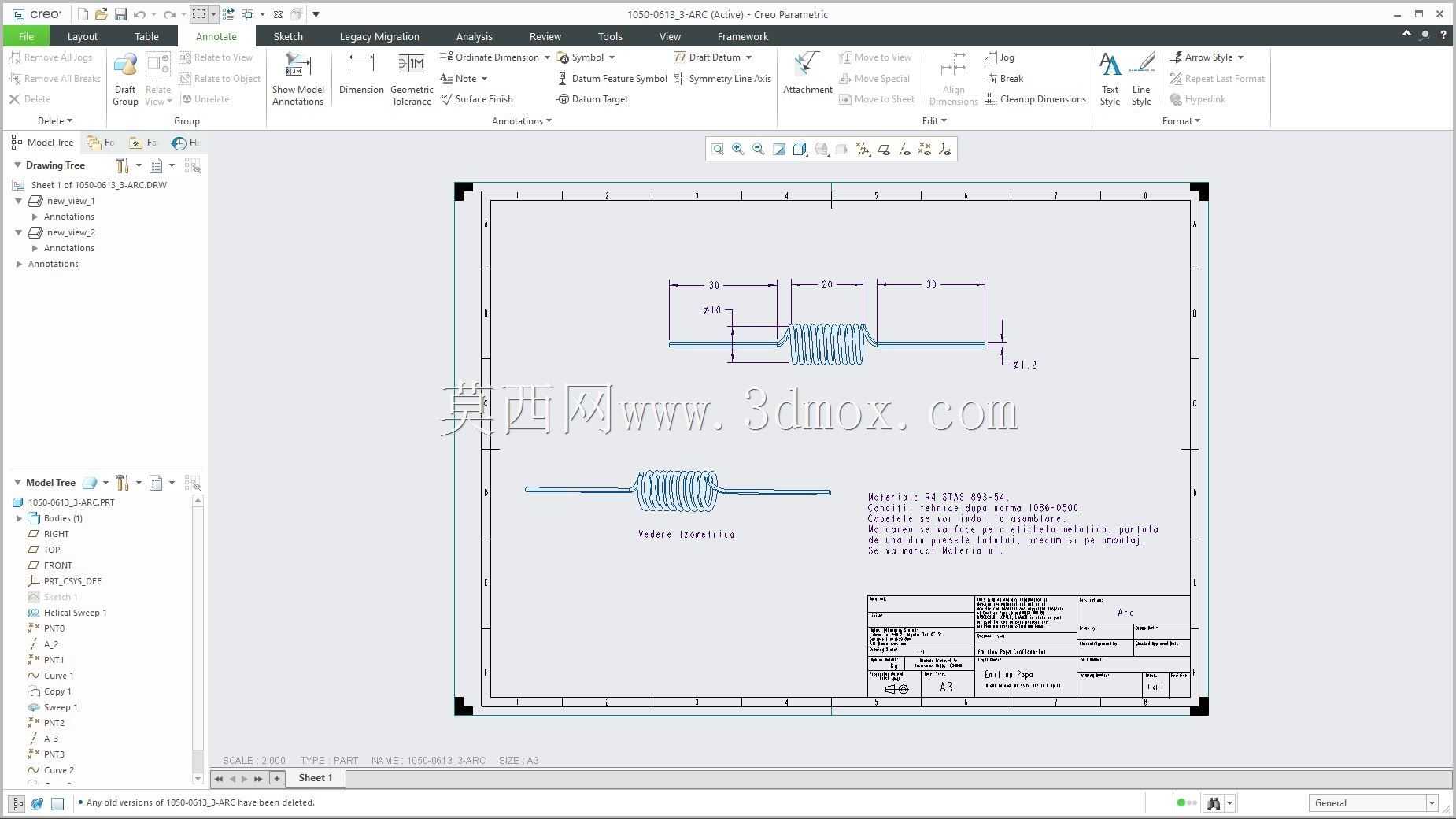Toggle point display in graphics toolbar

[925, 150]
